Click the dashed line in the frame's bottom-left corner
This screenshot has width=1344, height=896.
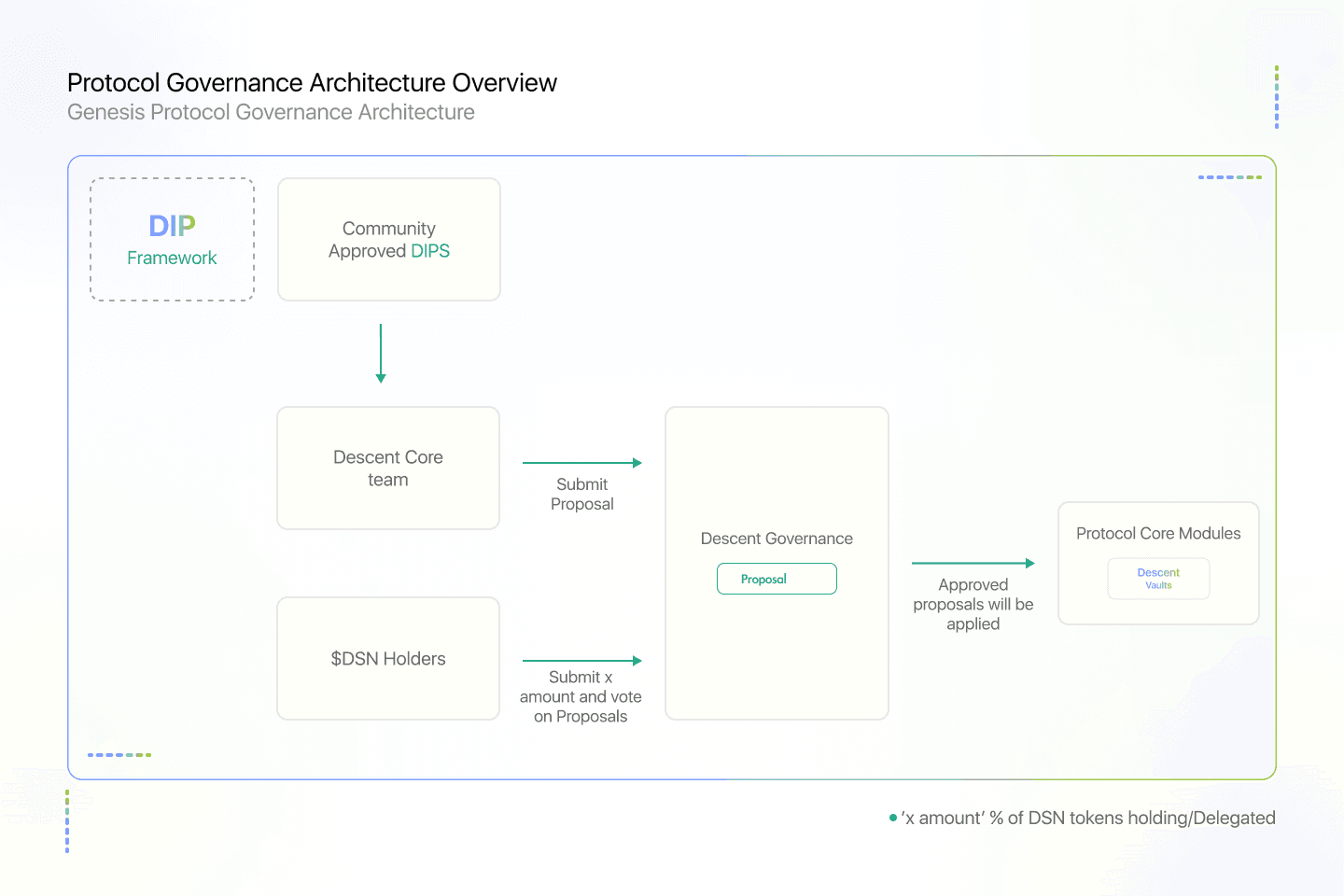[119, 755]
